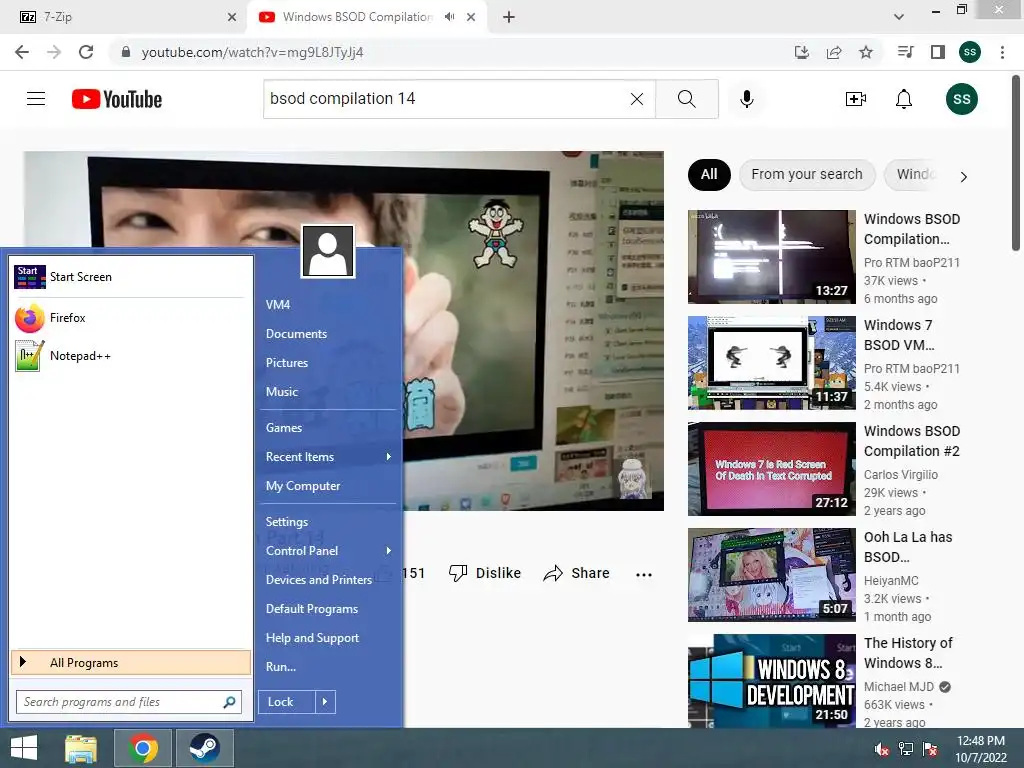This screenshot has height=768, width=1024.
Task: Open File Explorer on taskbar
Action: coord(81,748)
